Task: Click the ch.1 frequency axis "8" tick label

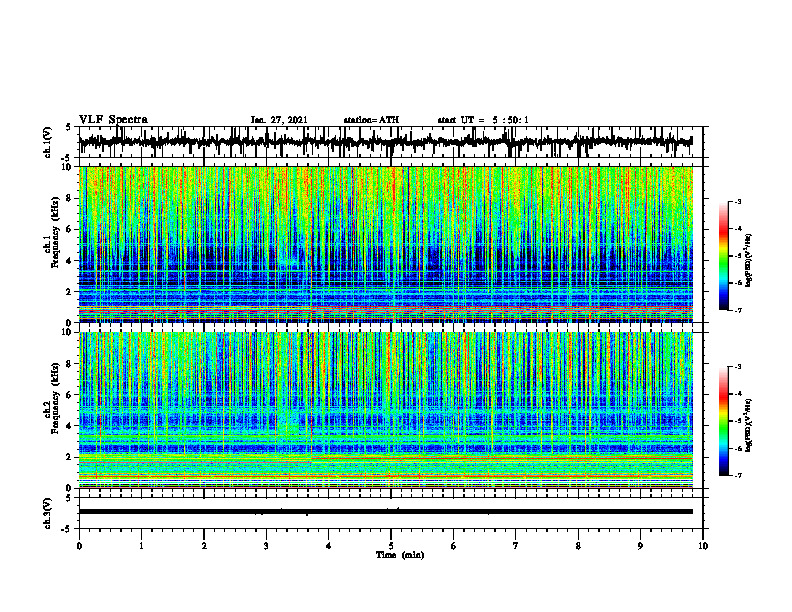Action: coord(69,198)
